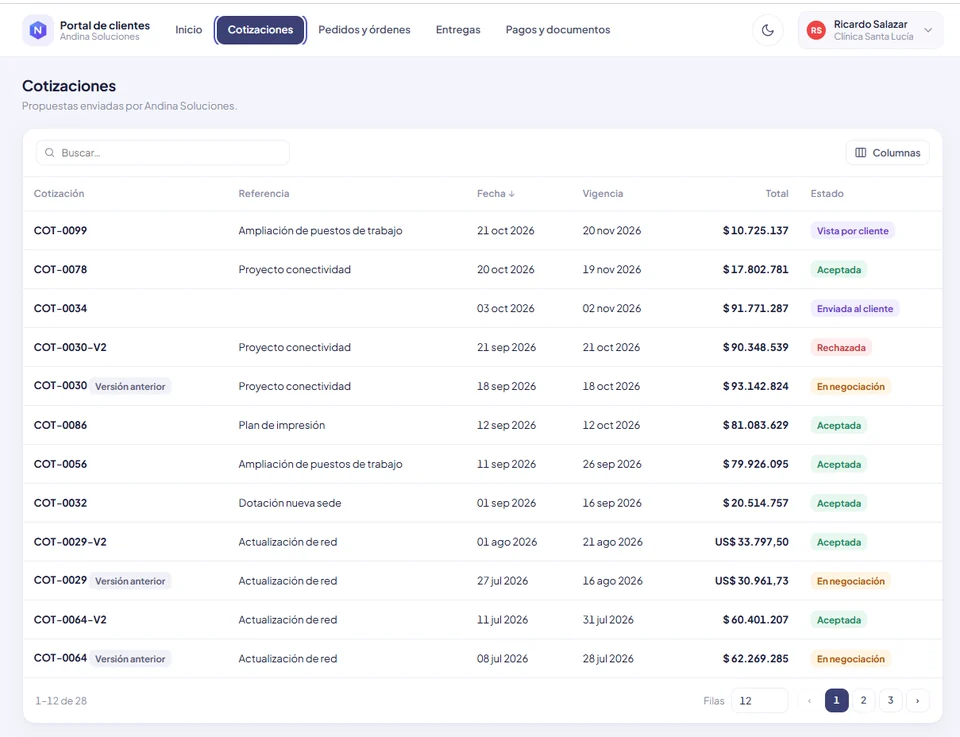Sort by the Vigencia column header
This screenshot has width=960, height=737.
click(x=602, y=193)
